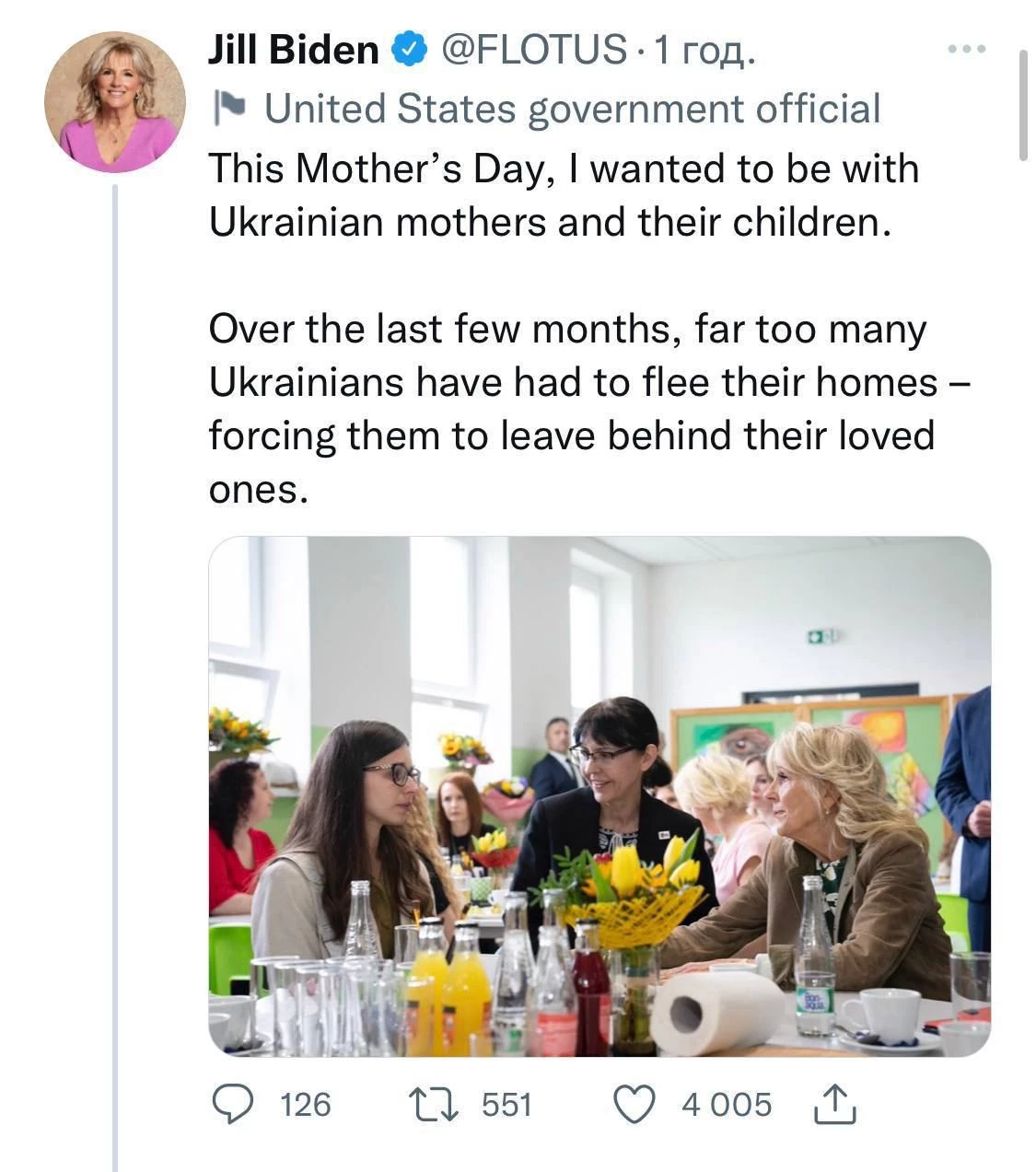Click the 'This Mother's Day' tweet paragraph
The image size is (1036, 1172).
click(x=564, y=195)
